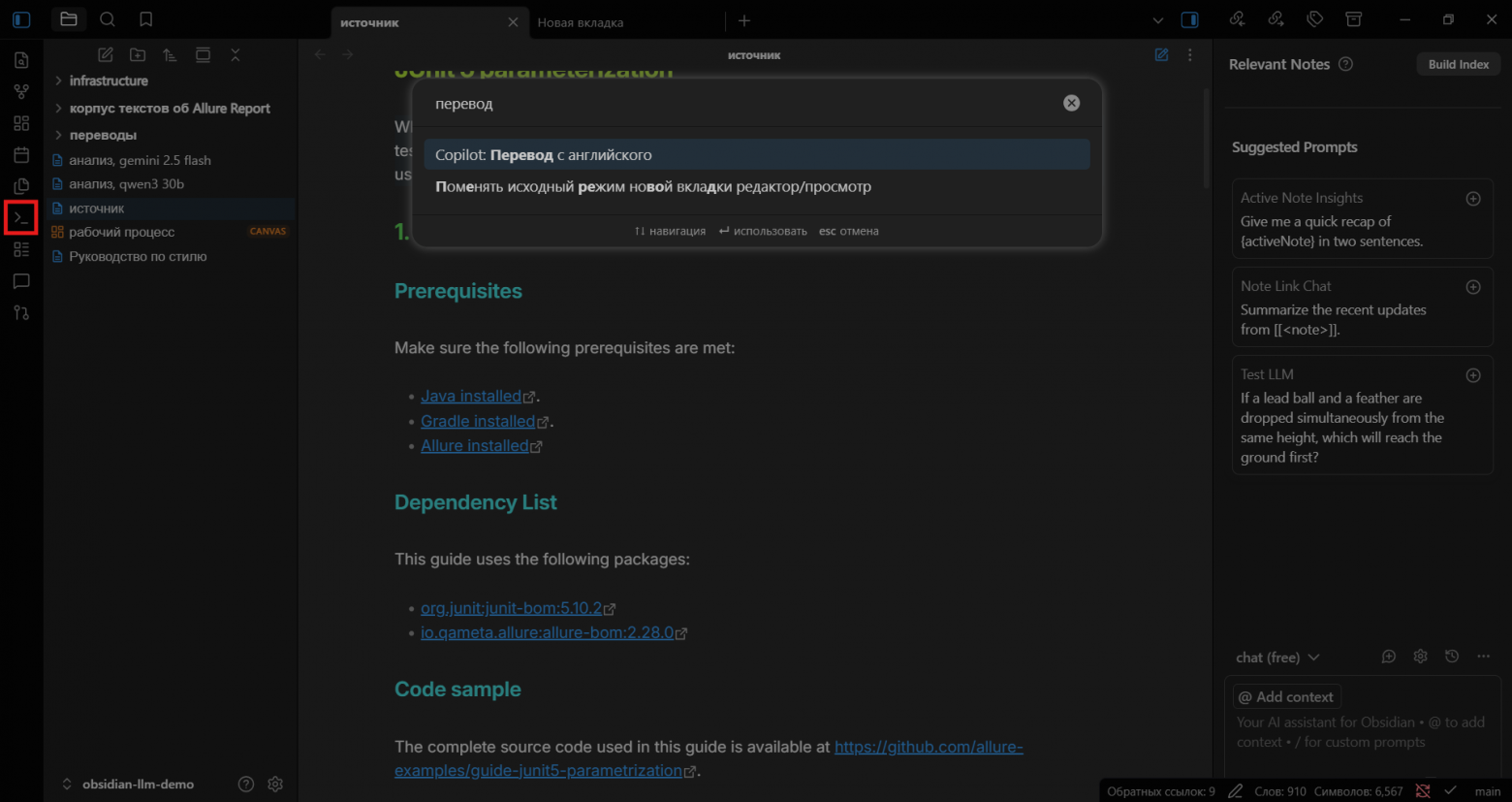Click the crossed sync icon in the status bar
Screen dimensions: 1512x802
[x=1422, y=790]
